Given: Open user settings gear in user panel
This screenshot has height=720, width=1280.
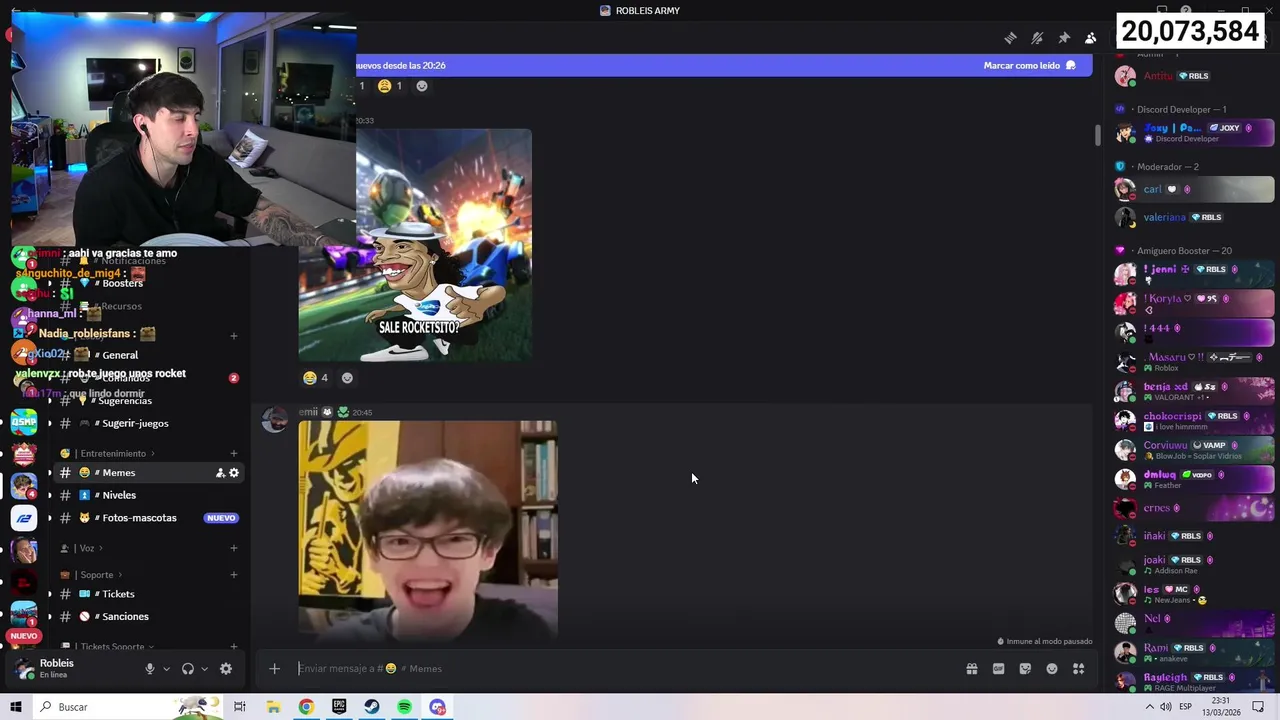Looking at the screenshot, I should pos(226,669).
